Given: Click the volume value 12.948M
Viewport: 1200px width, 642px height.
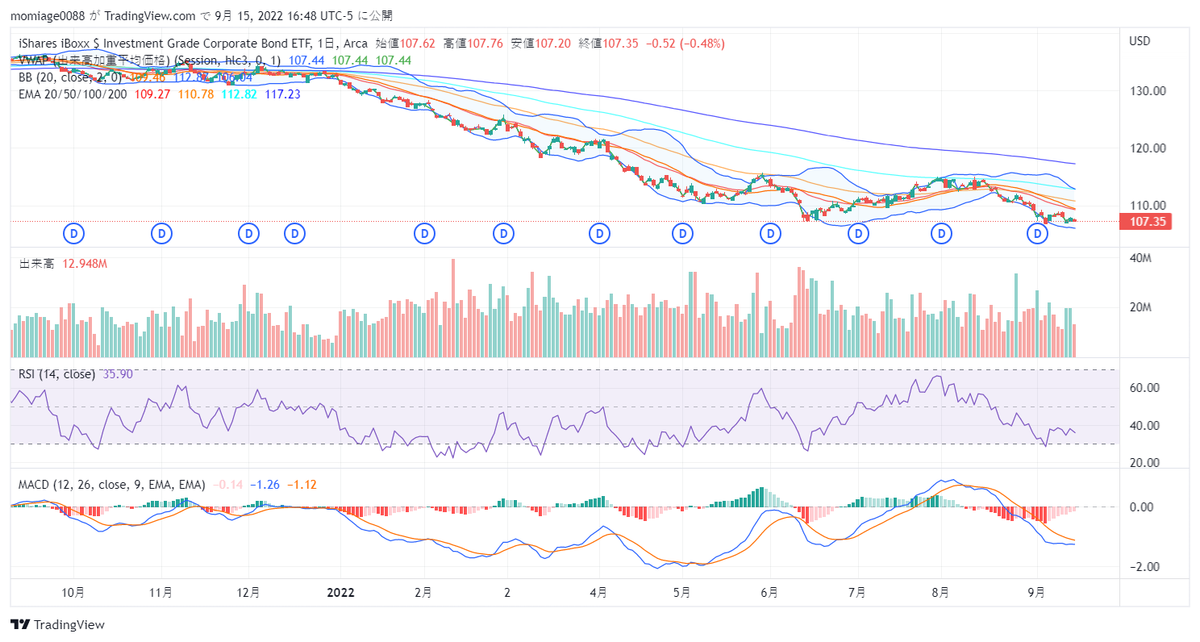Looking at the screenshot, I should 85,263.
